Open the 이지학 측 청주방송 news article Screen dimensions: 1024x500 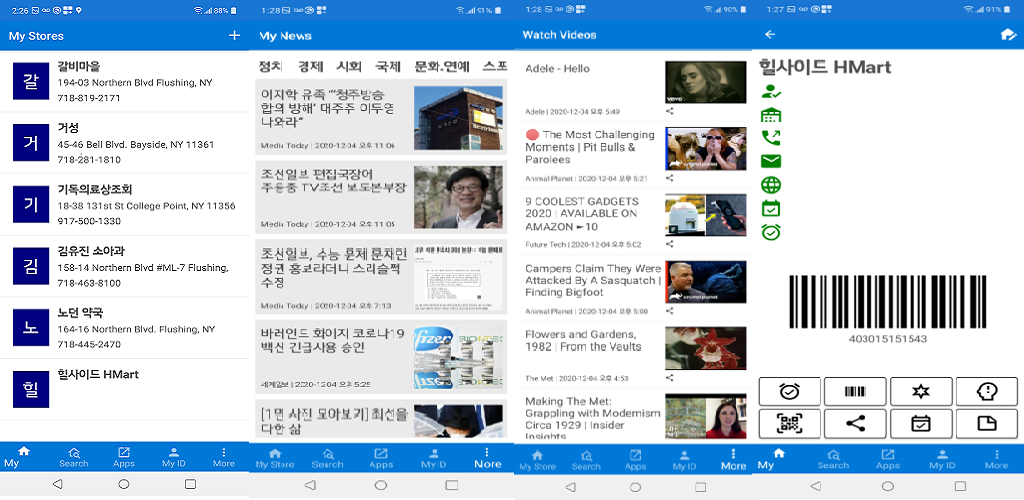click(381, 117)
